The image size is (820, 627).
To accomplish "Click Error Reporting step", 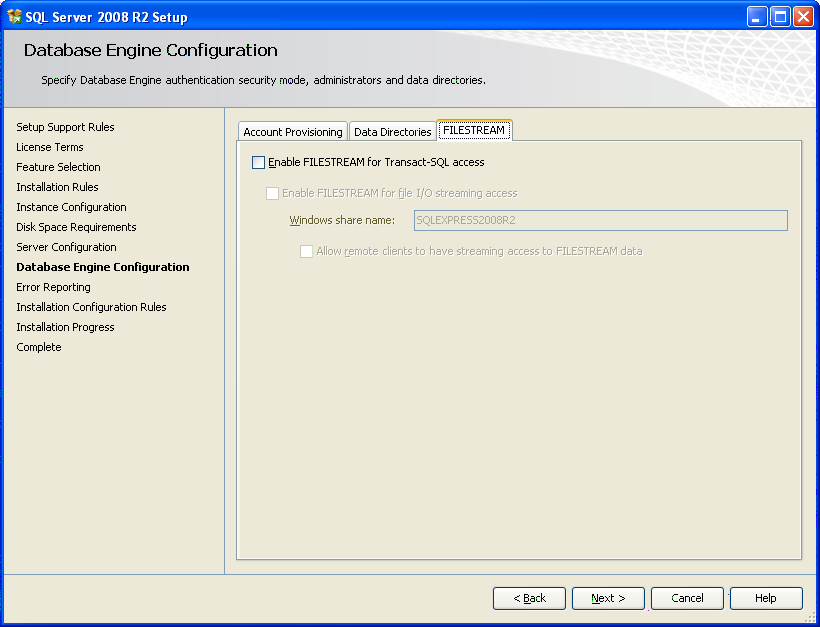I will [53, 287].
